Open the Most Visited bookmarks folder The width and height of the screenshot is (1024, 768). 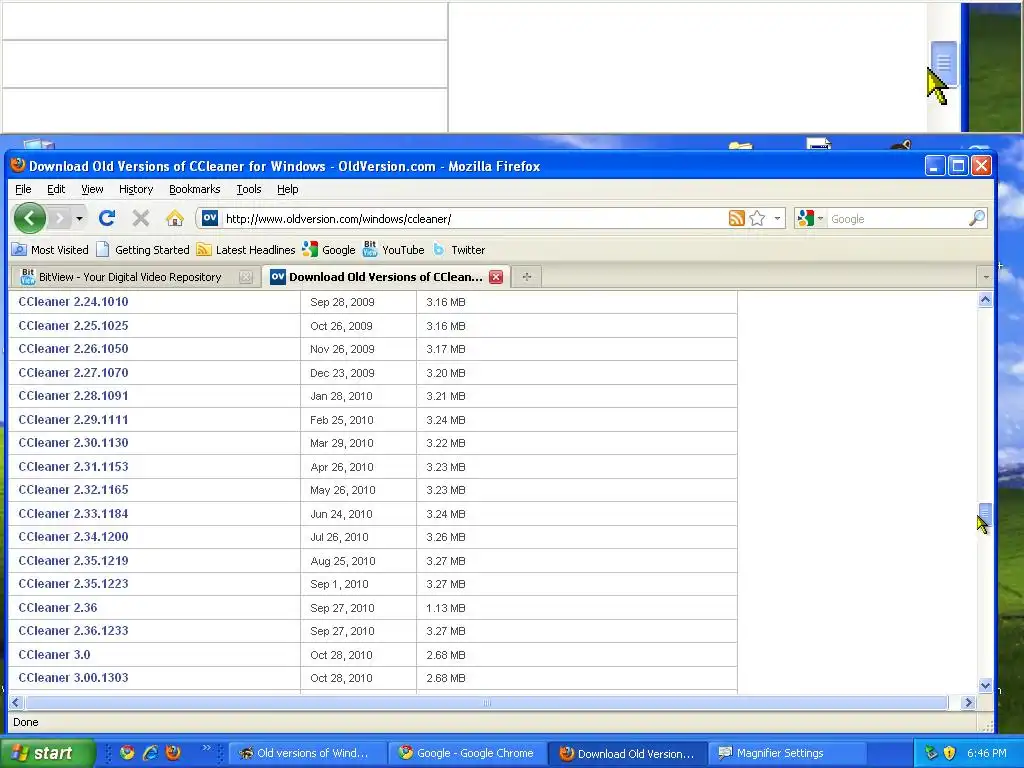click(50, 249)
